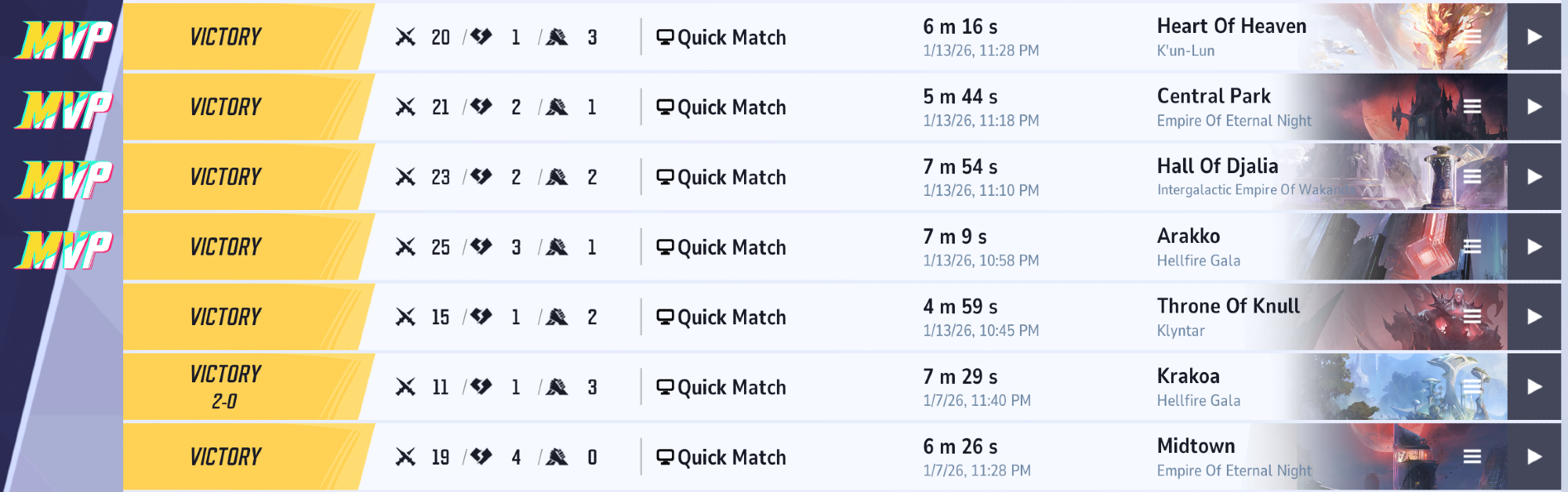This screenshot has height=492, width=1568.
Task: Click the Victory banner for the Midtown match
Action: (x=226, y=457)
